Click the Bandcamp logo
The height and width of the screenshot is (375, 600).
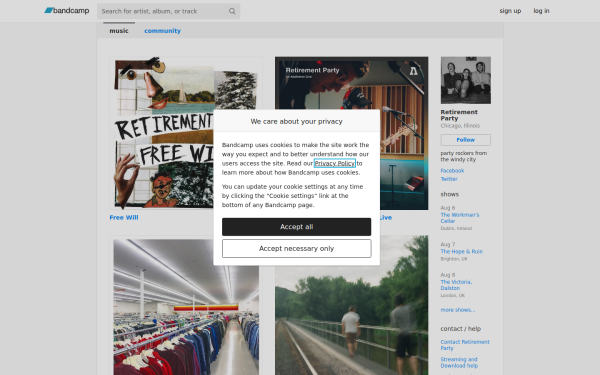click(x=67, y=11)
